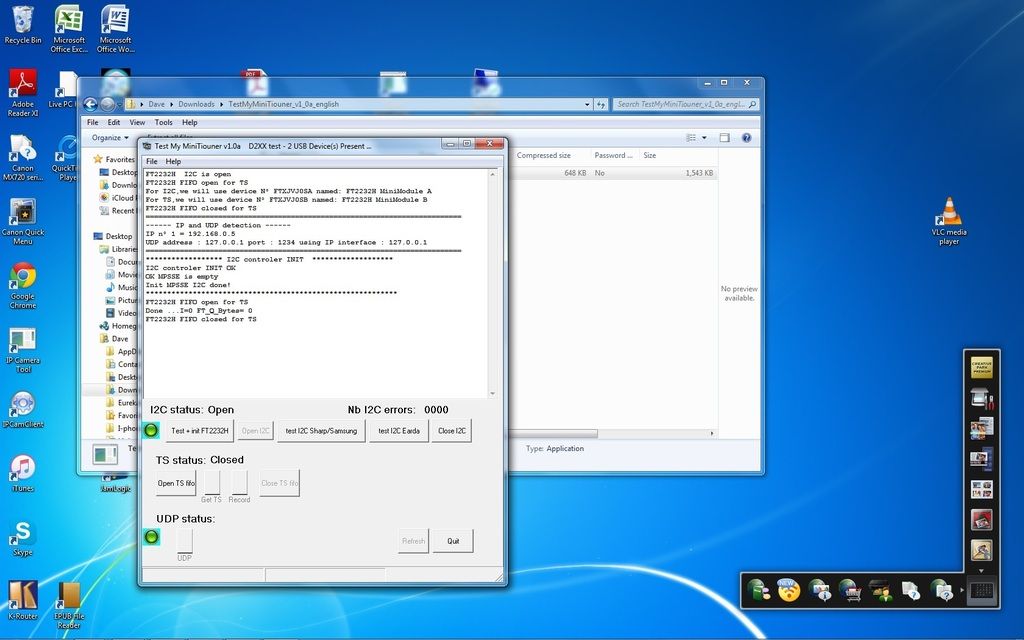Click the photo collage layout icon in Canon dock
This screenshot has height=640, width=1024.
(x=982, y=489)
